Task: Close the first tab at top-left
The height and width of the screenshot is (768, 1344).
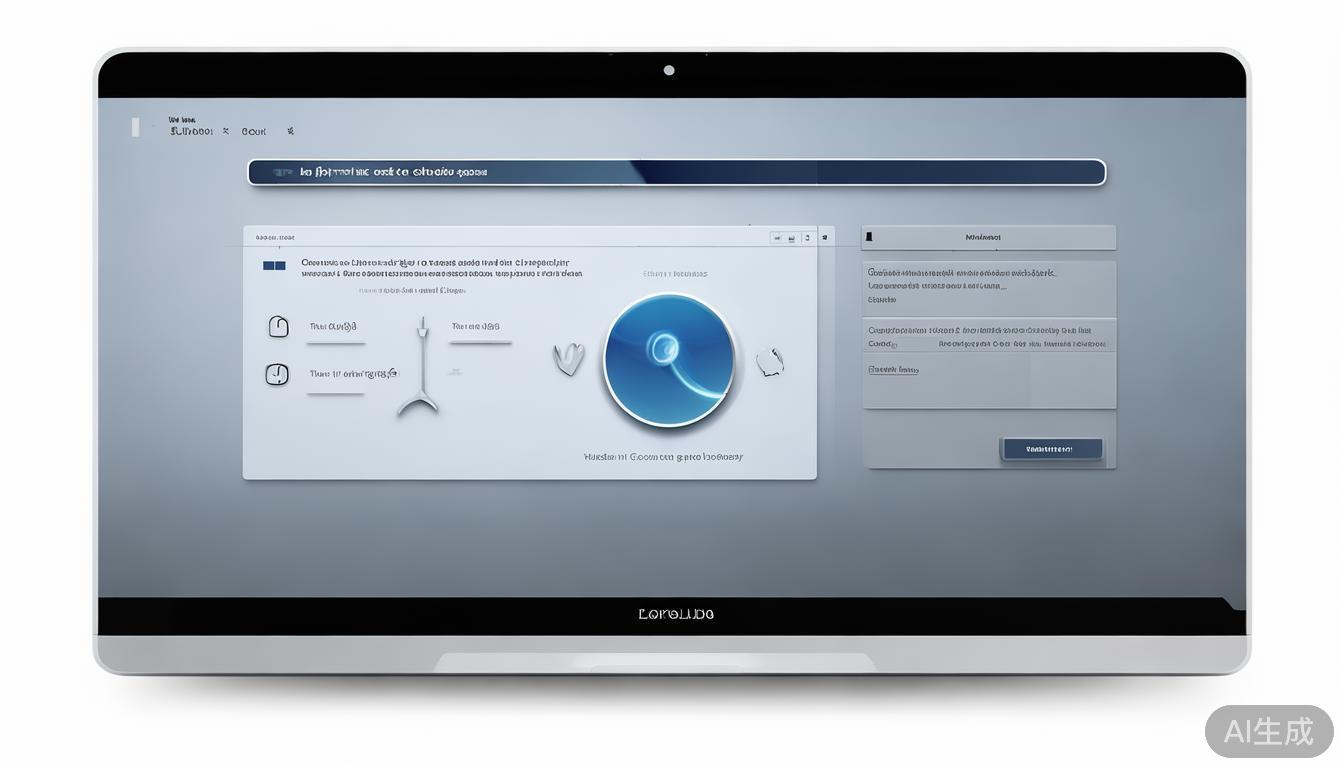Action: click(x=226, y=131)
